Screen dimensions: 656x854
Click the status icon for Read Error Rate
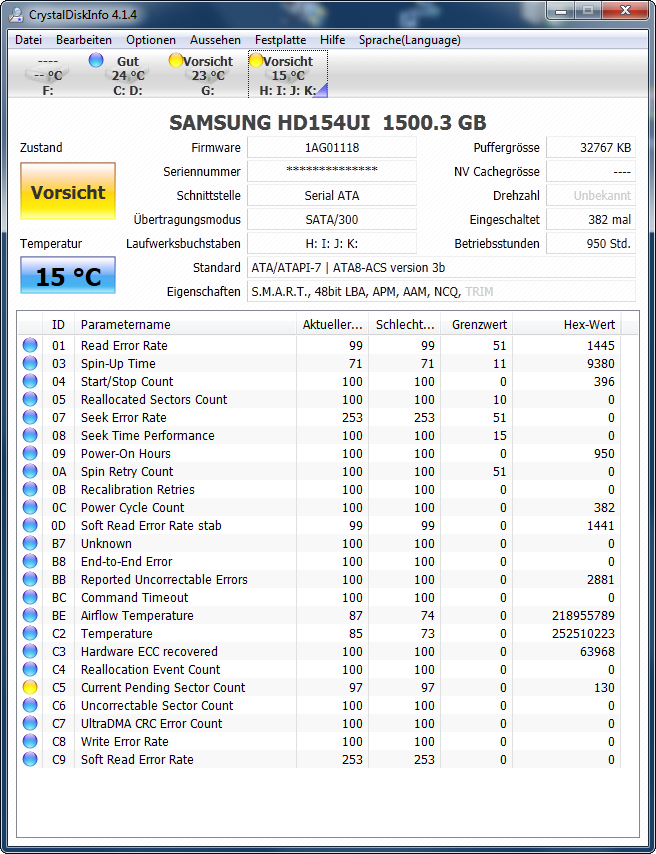click(x=30, y=345)
